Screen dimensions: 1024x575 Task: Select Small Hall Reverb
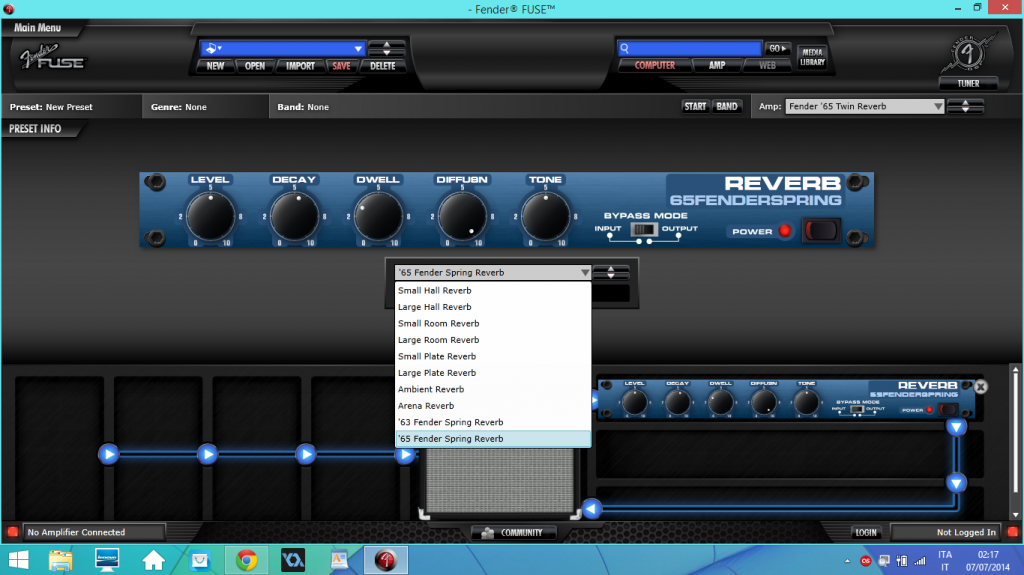[493, 291]
